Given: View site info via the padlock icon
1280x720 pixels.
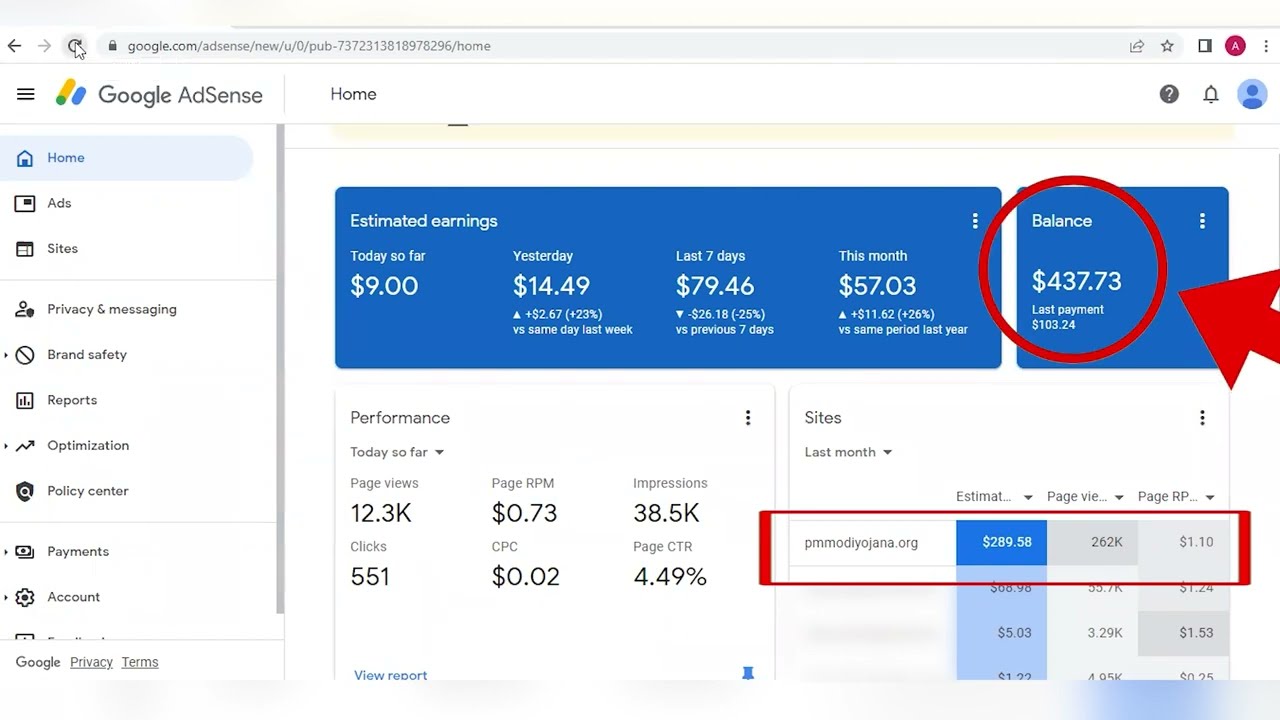Looking at the screenshot, I should pyautogui.click(x=112, y=46).
